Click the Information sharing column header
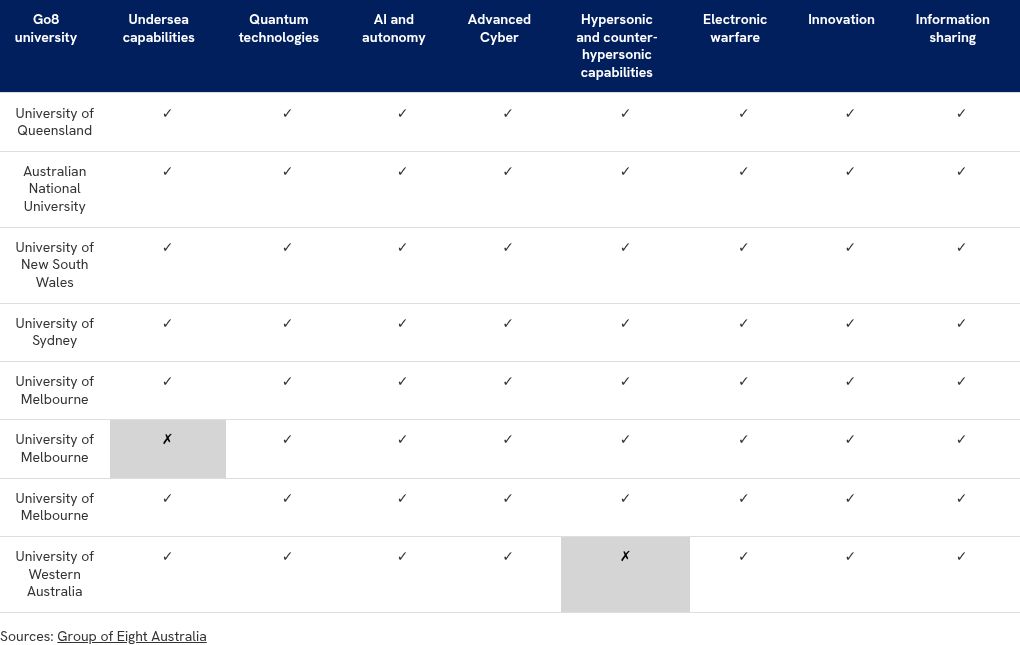The width and height of the screenshot is (1020, 645). click(x=952, y=28)
